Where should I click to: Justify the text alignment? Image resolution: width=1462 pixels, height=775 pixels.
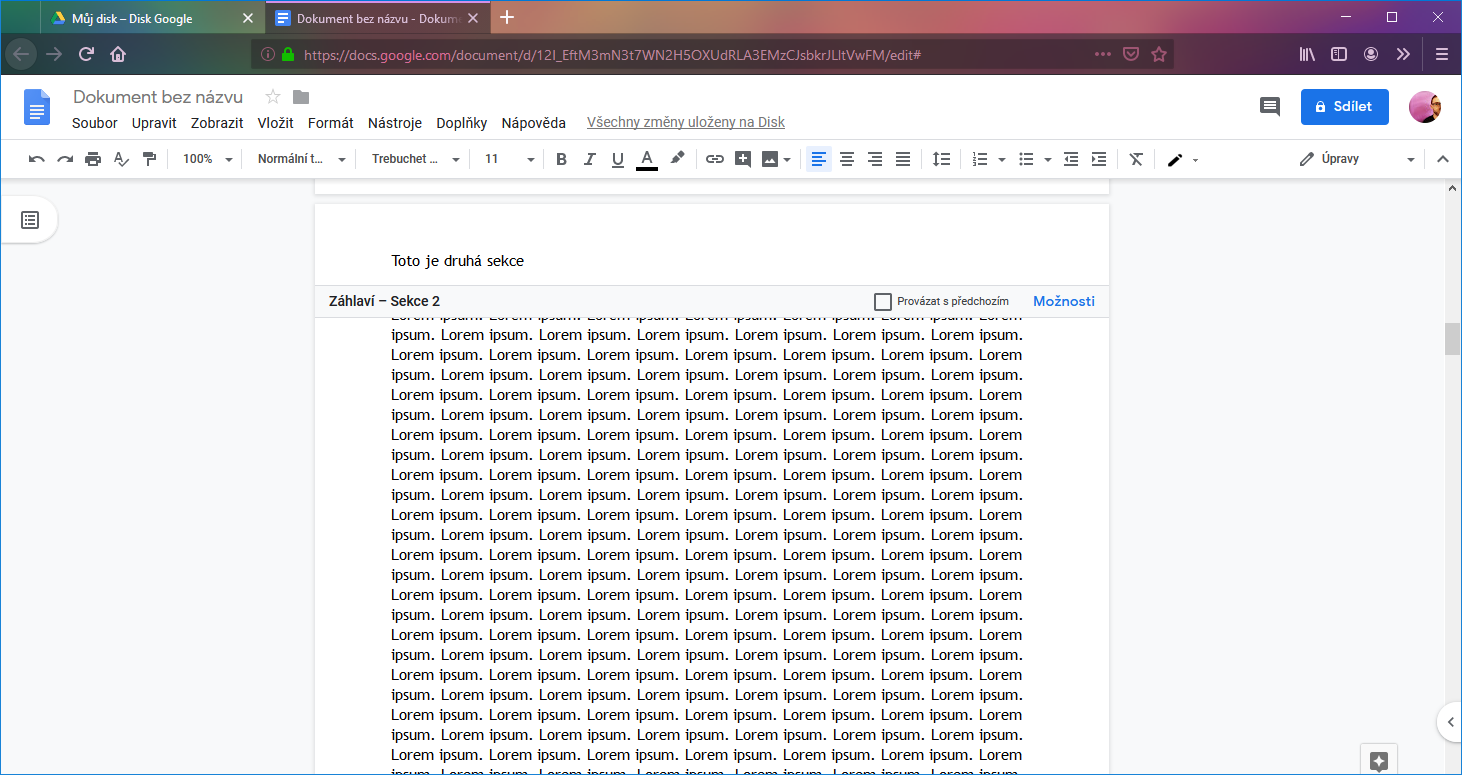(903, 159)
